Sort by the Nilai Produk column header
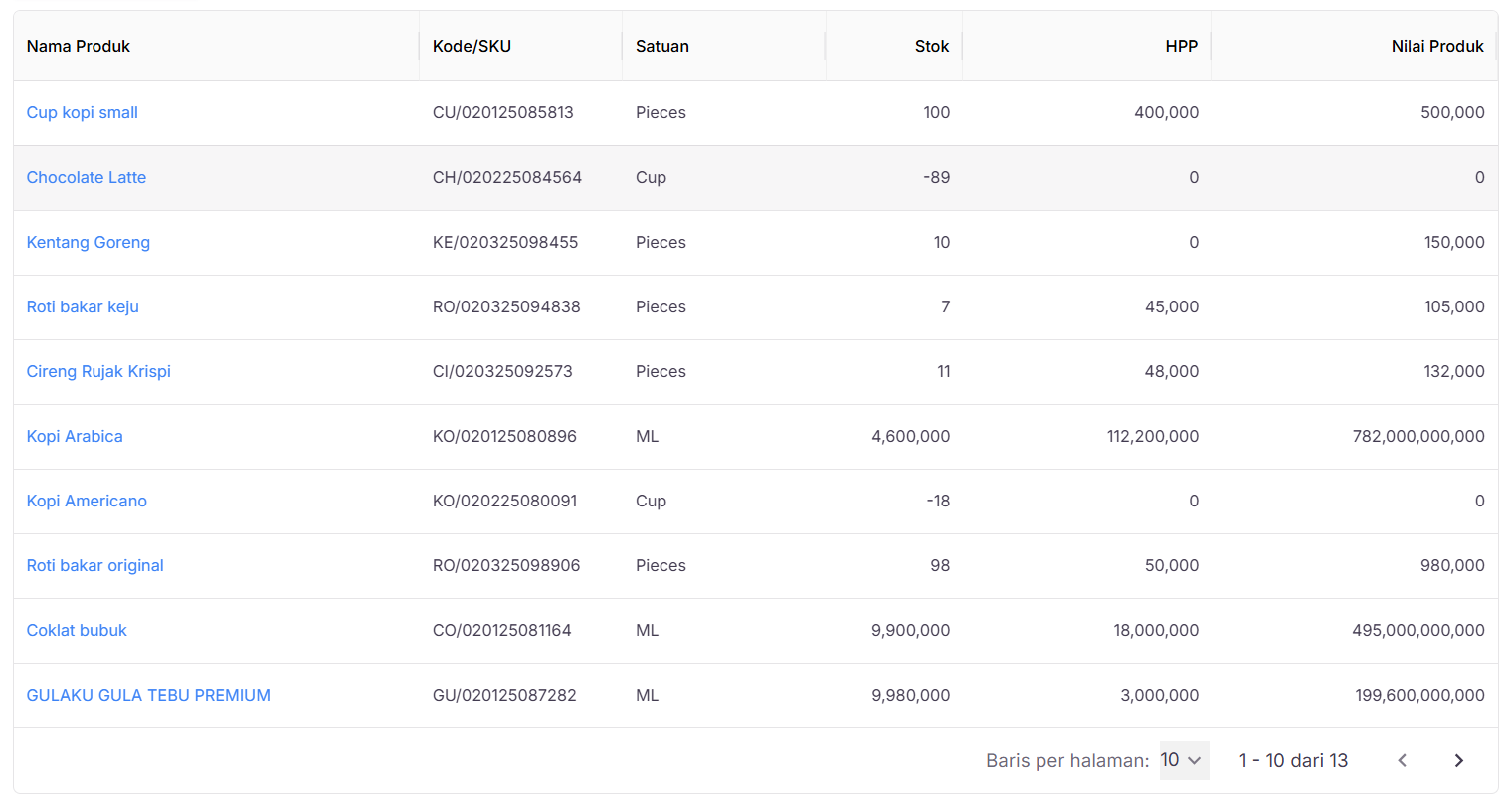The image size is (1512, 808). pyautogui.click(x=1436, y=47)
